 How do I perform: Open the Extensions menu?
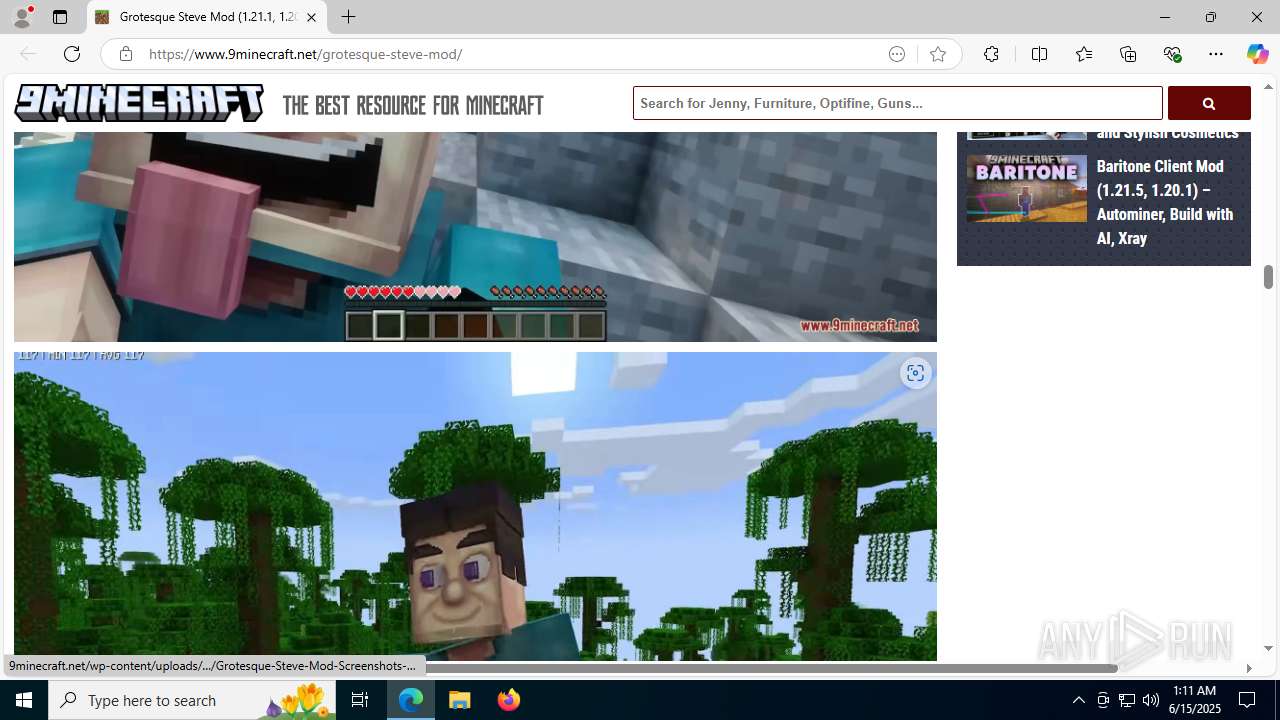991,54
